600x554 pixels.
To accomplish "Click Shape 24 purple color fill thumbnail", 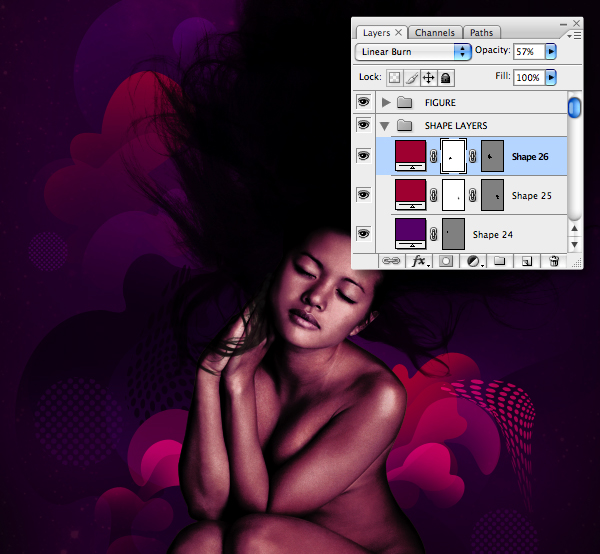I will [x=411, y=234].
